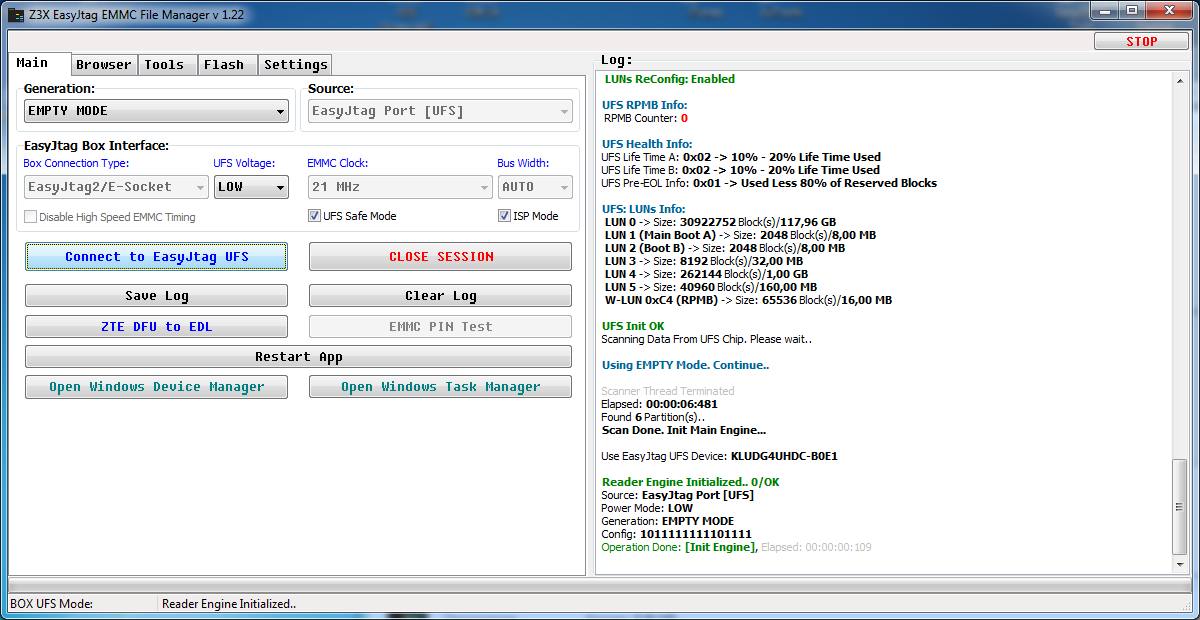Click 'LUN 4' size log entry
This screenshot has width=1200, height=620.
coord(706,274)
